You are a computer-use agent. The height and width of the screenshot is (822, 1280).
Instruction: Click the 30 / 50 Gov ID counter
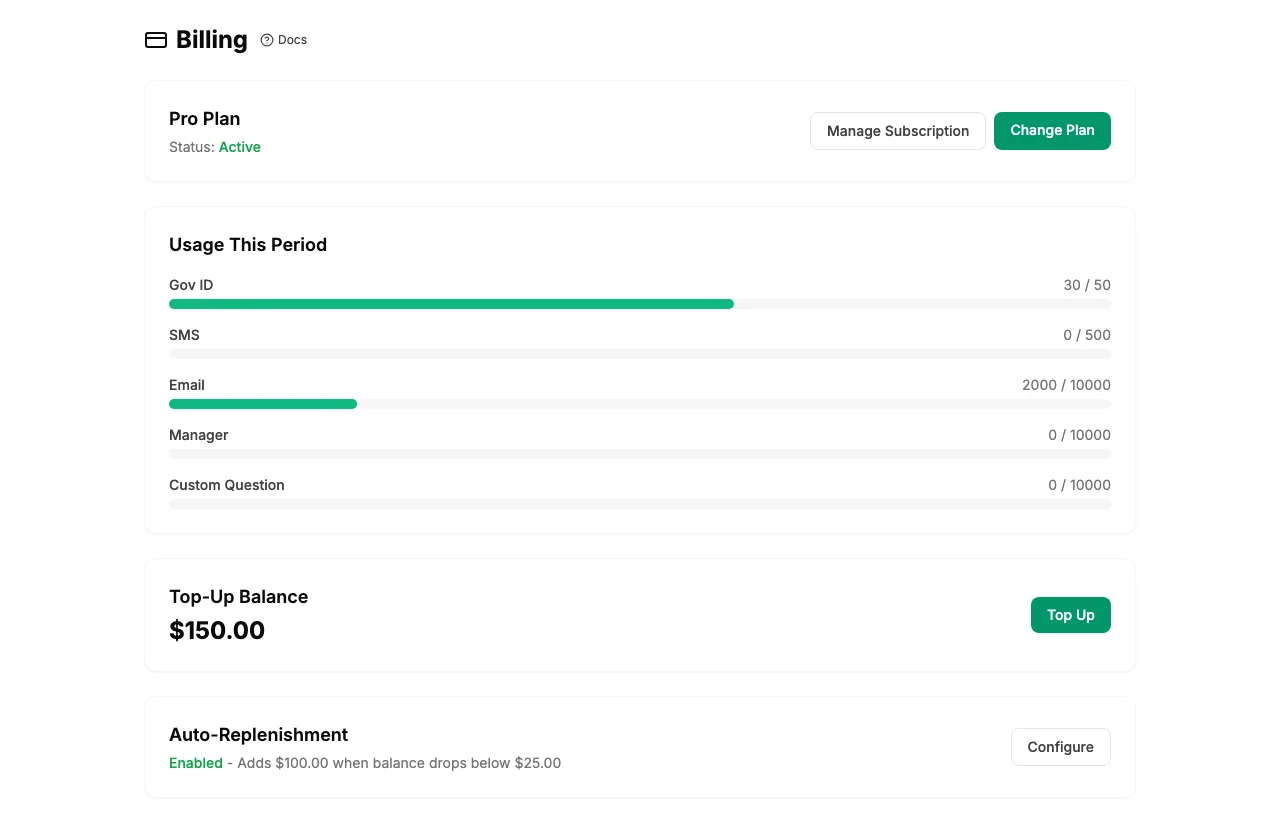[x=1087, y=285]
